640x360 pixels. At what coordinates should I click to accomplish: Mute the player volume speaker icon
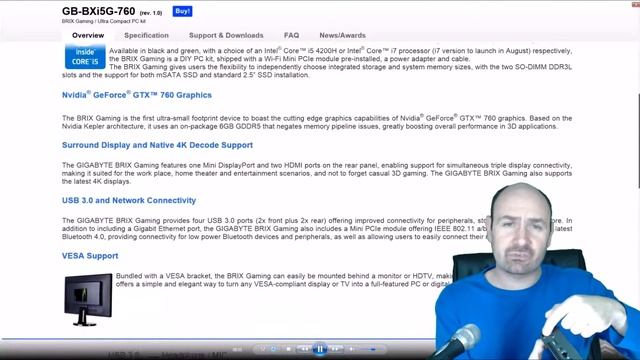click(351, 349)
